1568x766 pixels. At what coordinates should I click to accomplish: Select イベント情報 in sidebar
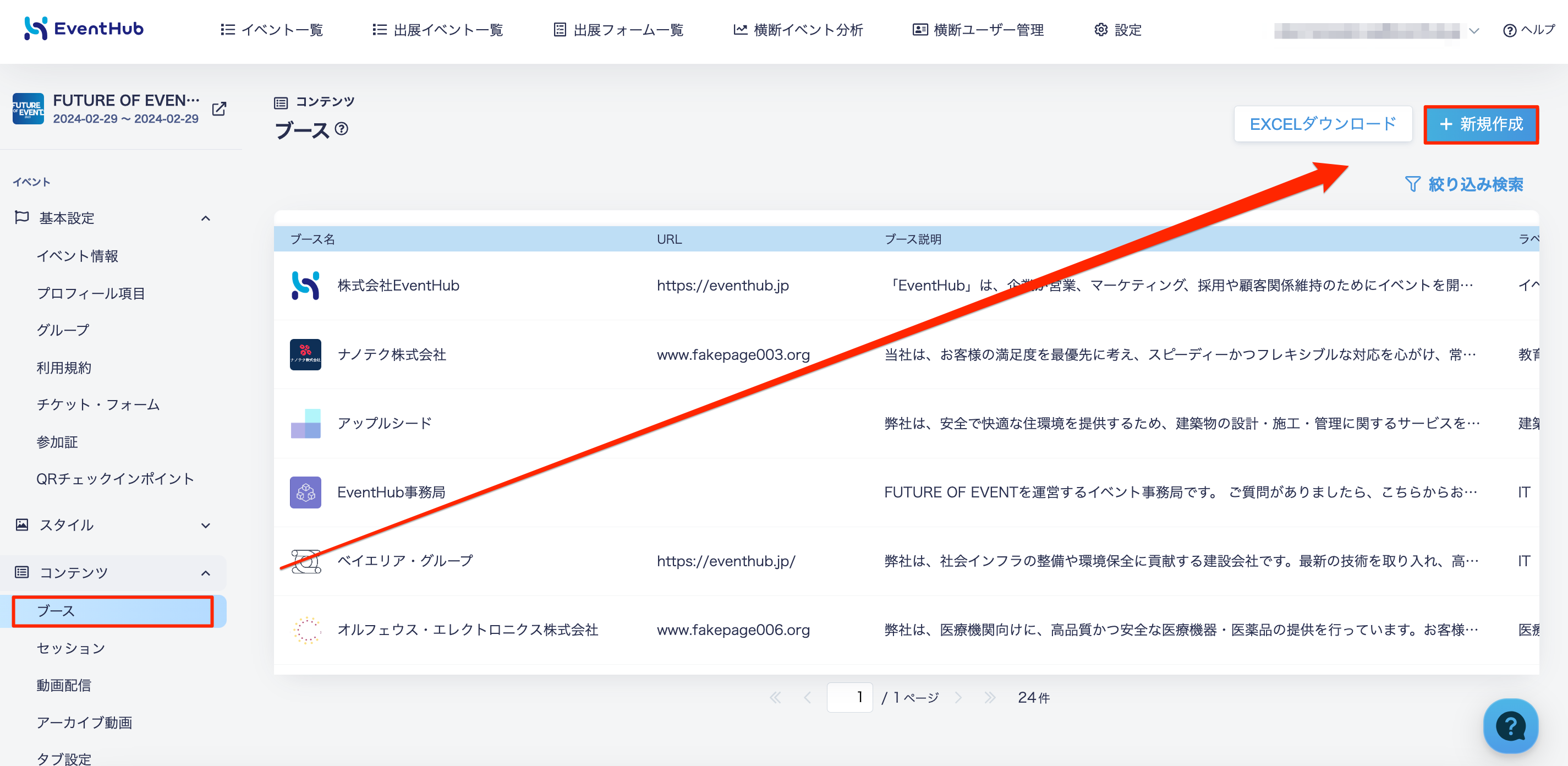click(78, 256)
